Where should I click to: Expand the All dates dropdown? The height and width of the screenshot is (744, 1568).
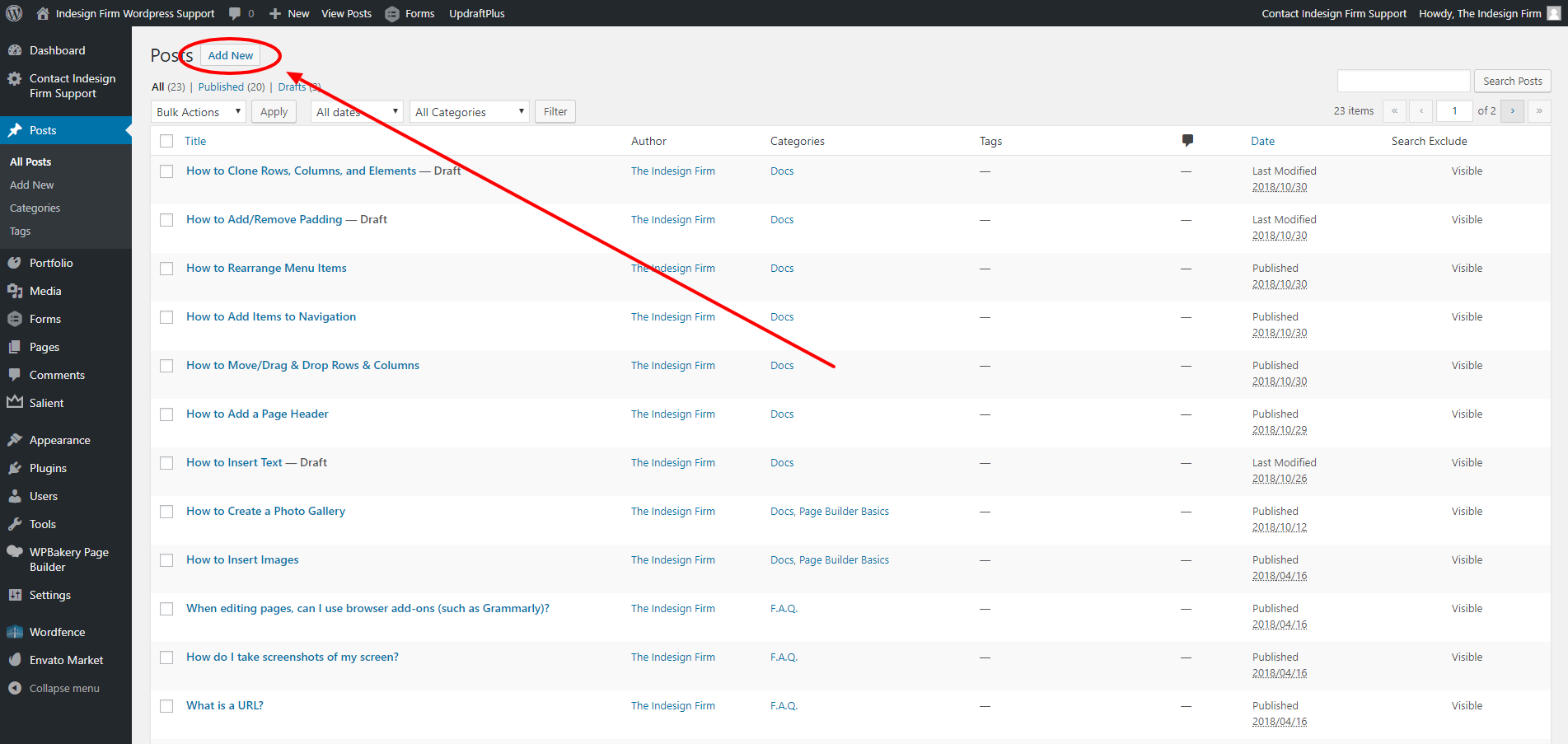point(357,112)
